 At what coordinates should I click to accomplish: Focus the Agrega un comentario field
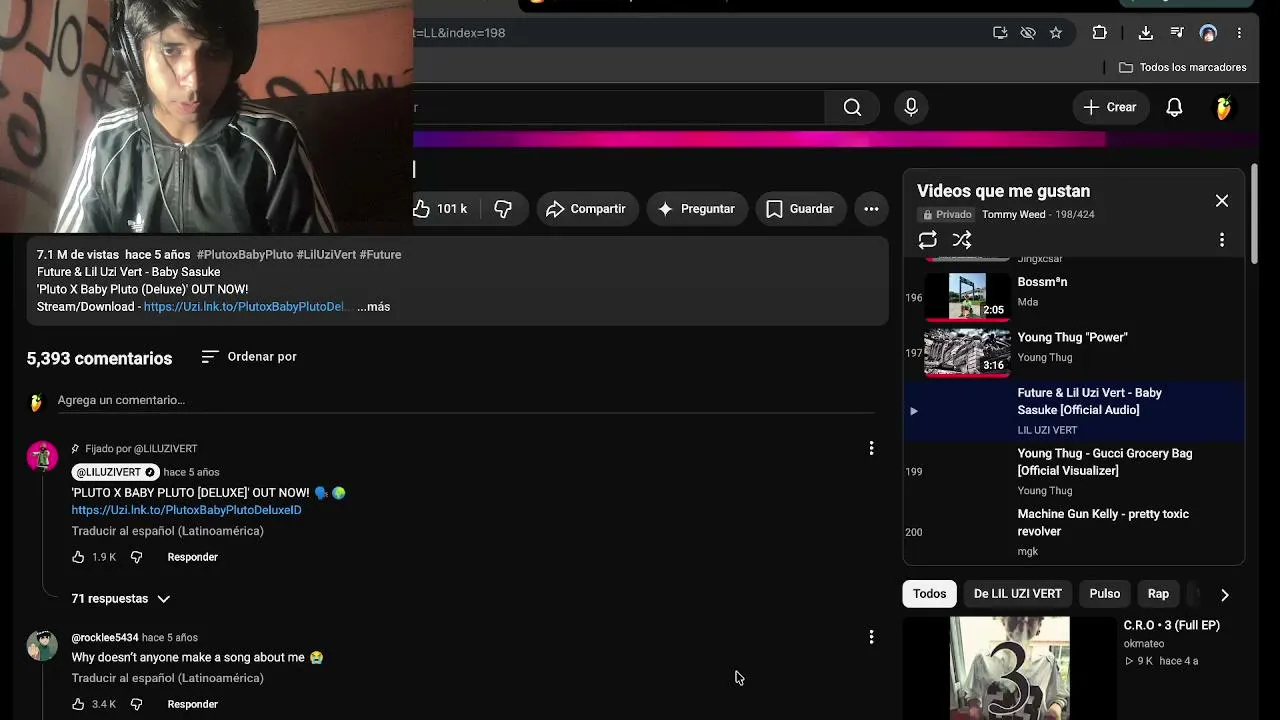pyautogui.click(x=466, y=400)
